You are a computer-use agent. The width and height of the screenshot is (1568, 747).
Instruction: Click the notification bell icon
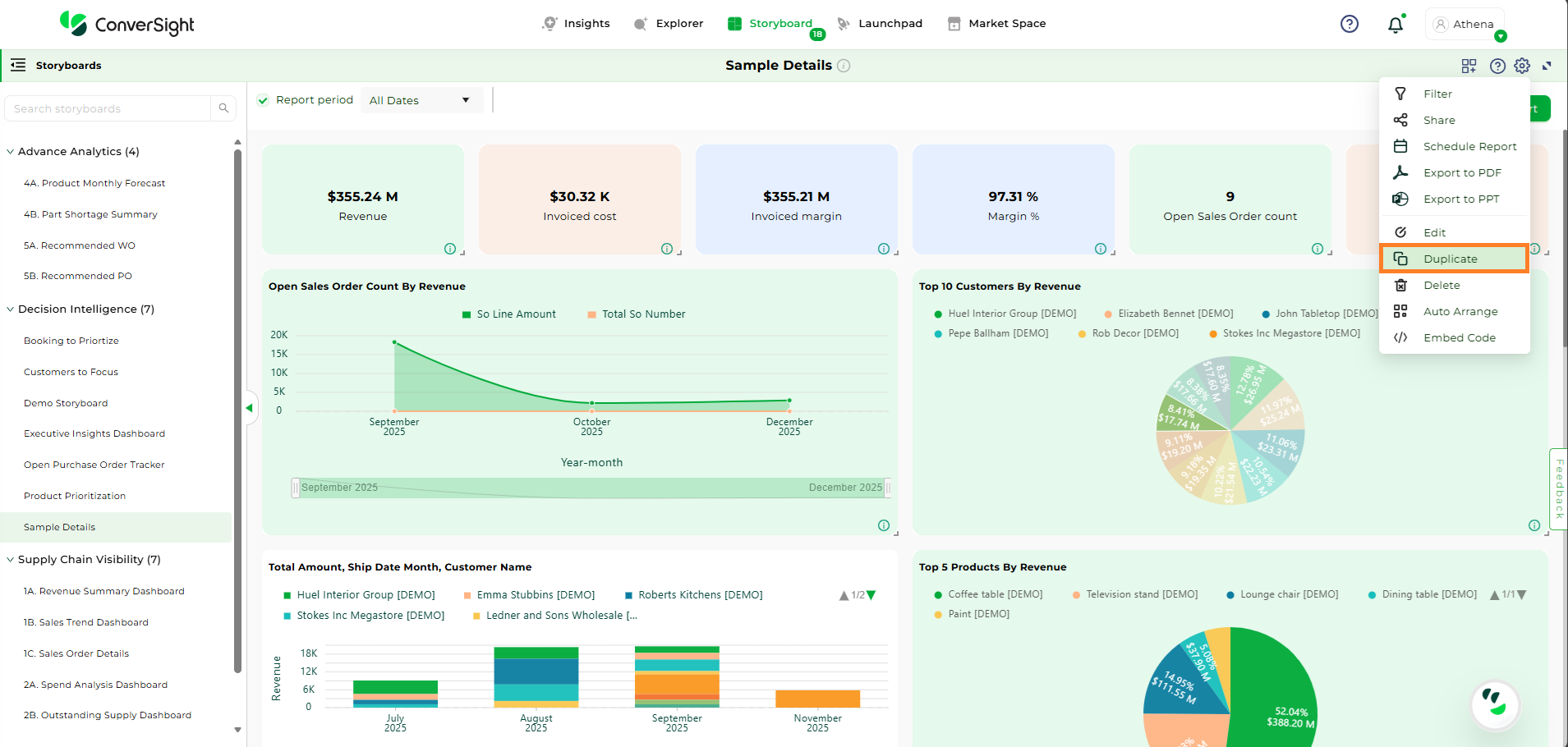(1395, 25)
